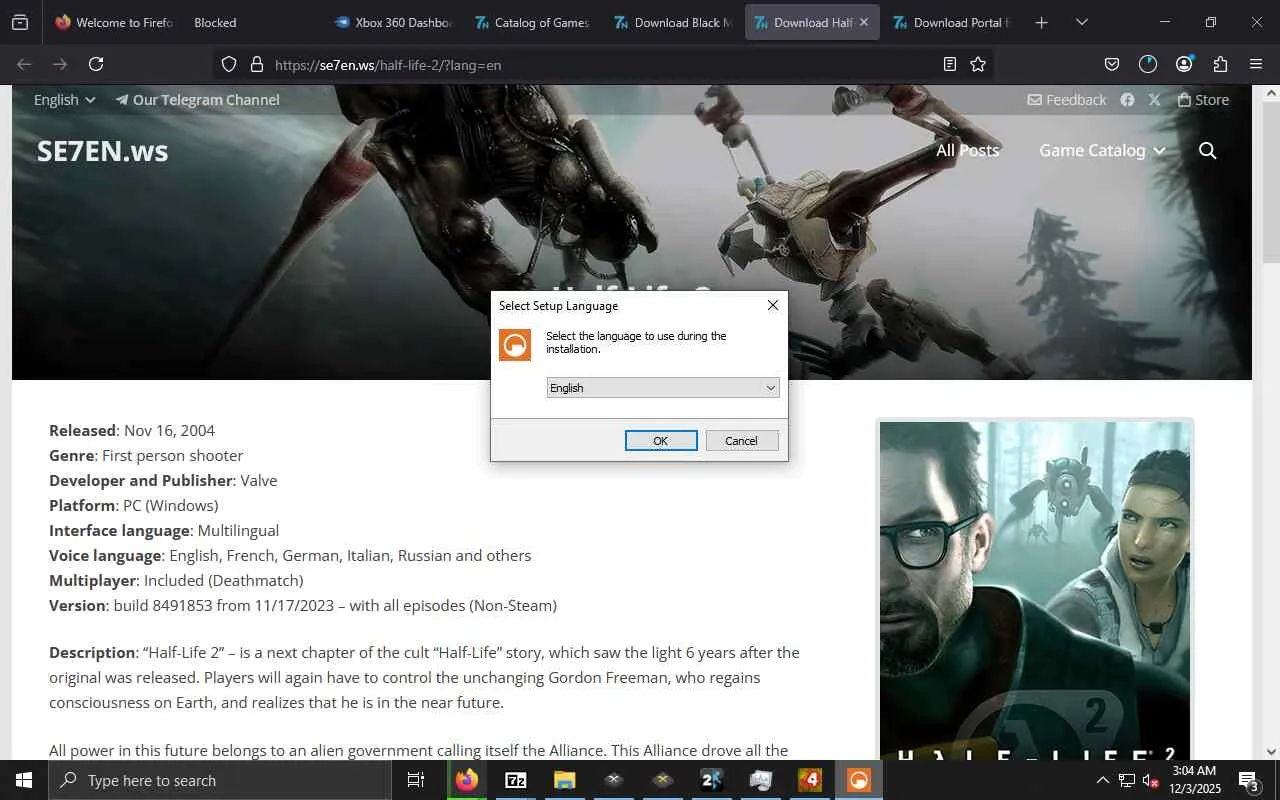Click the muted volume tray icon
Viewport: 1280px width, 800px height.
coord(1149,780)
